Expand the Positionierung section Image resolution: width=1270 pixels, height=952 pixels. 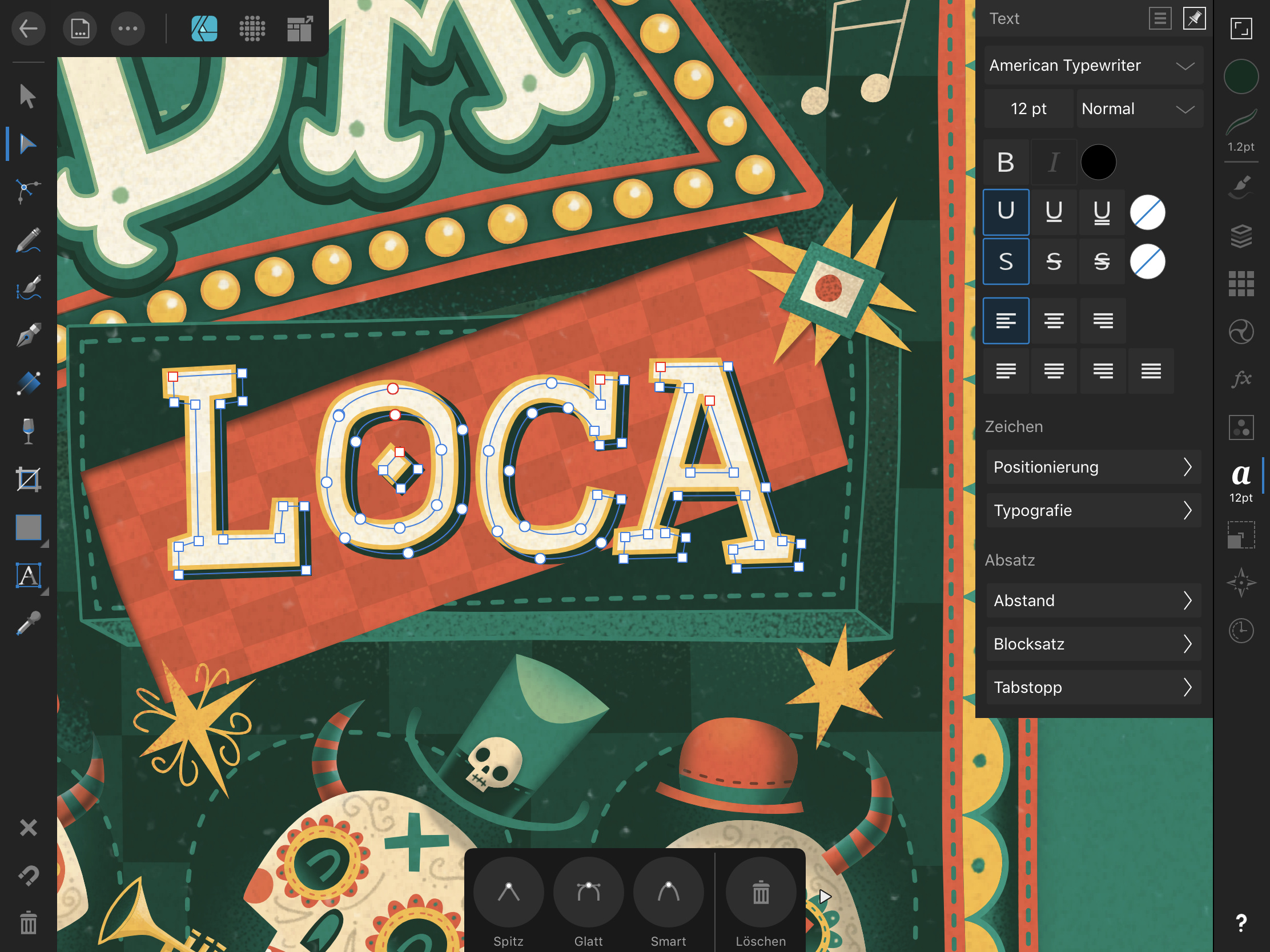click(1092, 467)
